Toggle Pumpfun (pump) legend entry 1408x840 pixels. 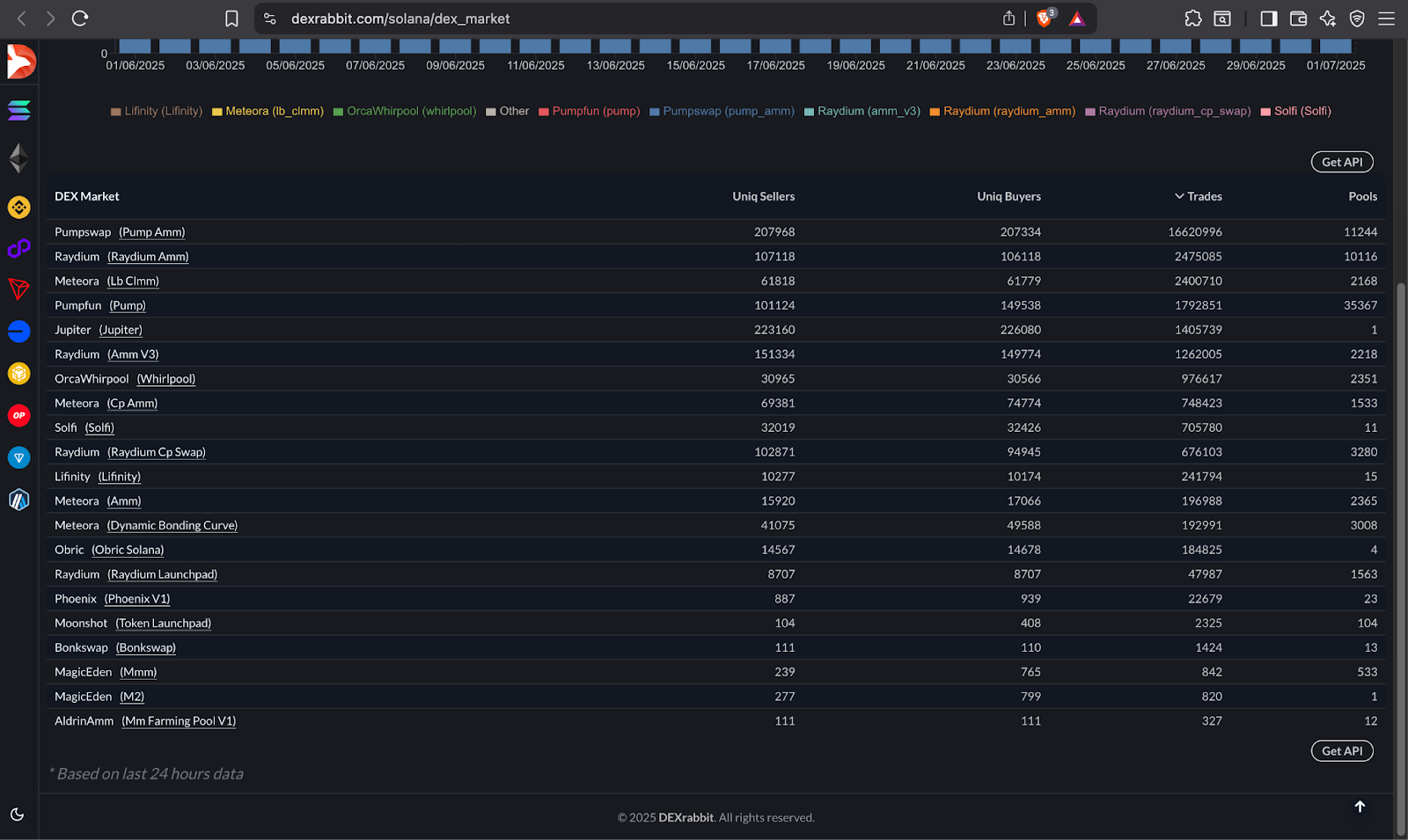tap(590, 111)
